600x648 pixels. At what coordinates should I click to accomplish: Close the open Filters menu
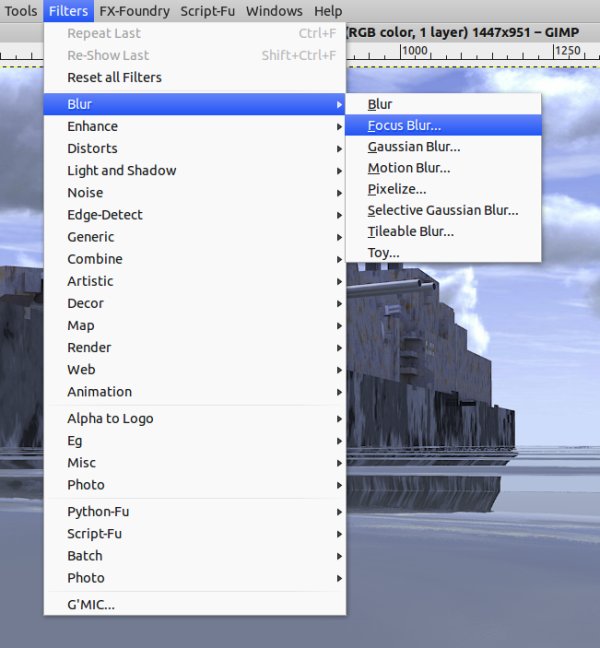point(68,11)
